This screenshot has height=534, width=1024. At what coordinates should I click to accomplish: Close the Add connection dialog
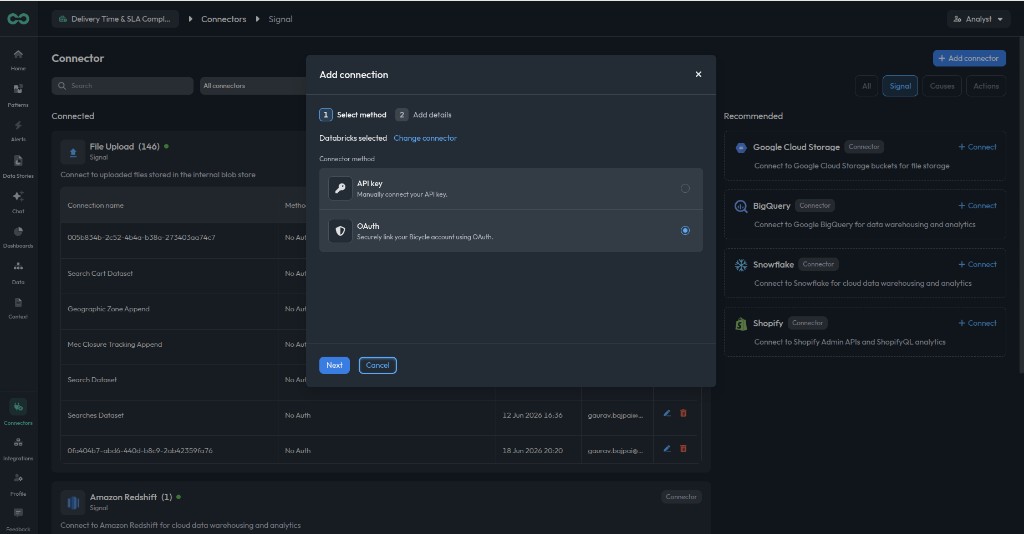tap(698, 74)
